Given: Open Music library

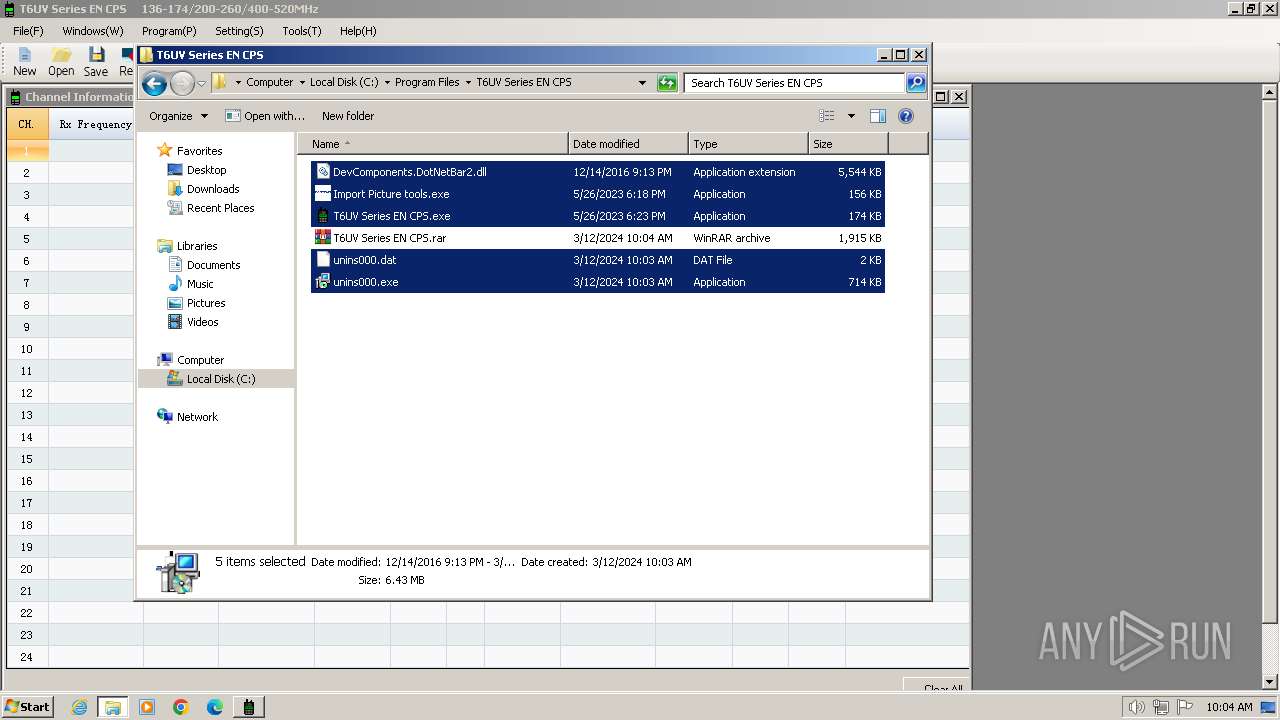Looking at the screenshot, I should click(x=200, y=284).
